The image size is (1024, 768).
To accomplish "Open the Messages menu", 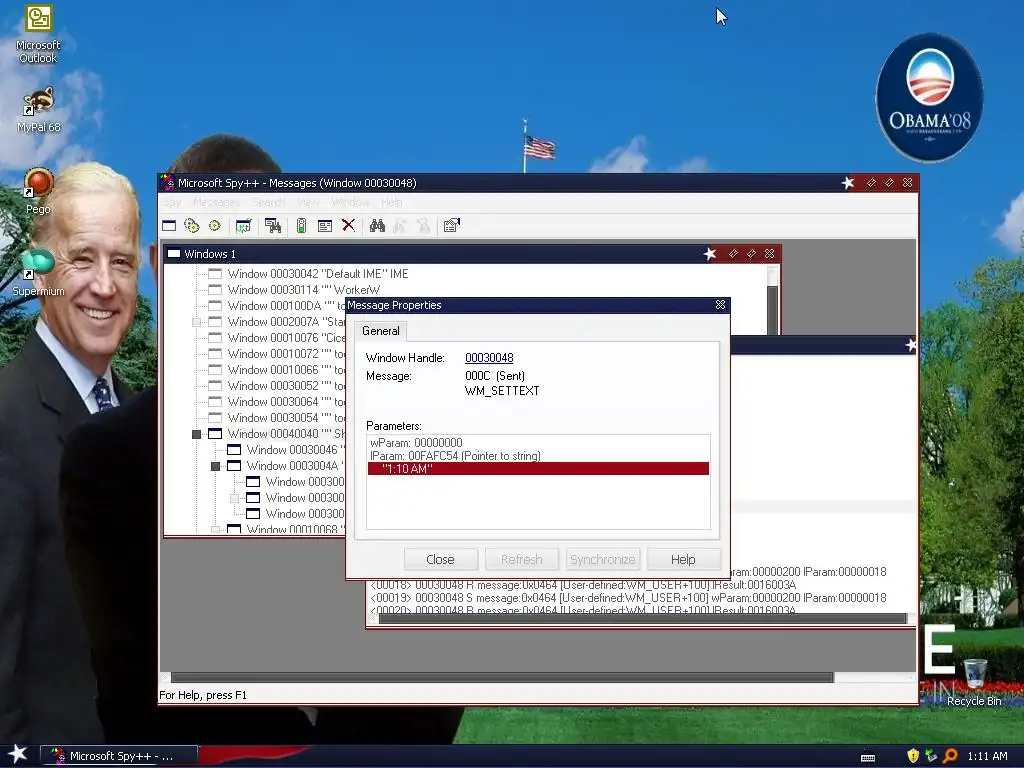I will [x=216, y=202].
